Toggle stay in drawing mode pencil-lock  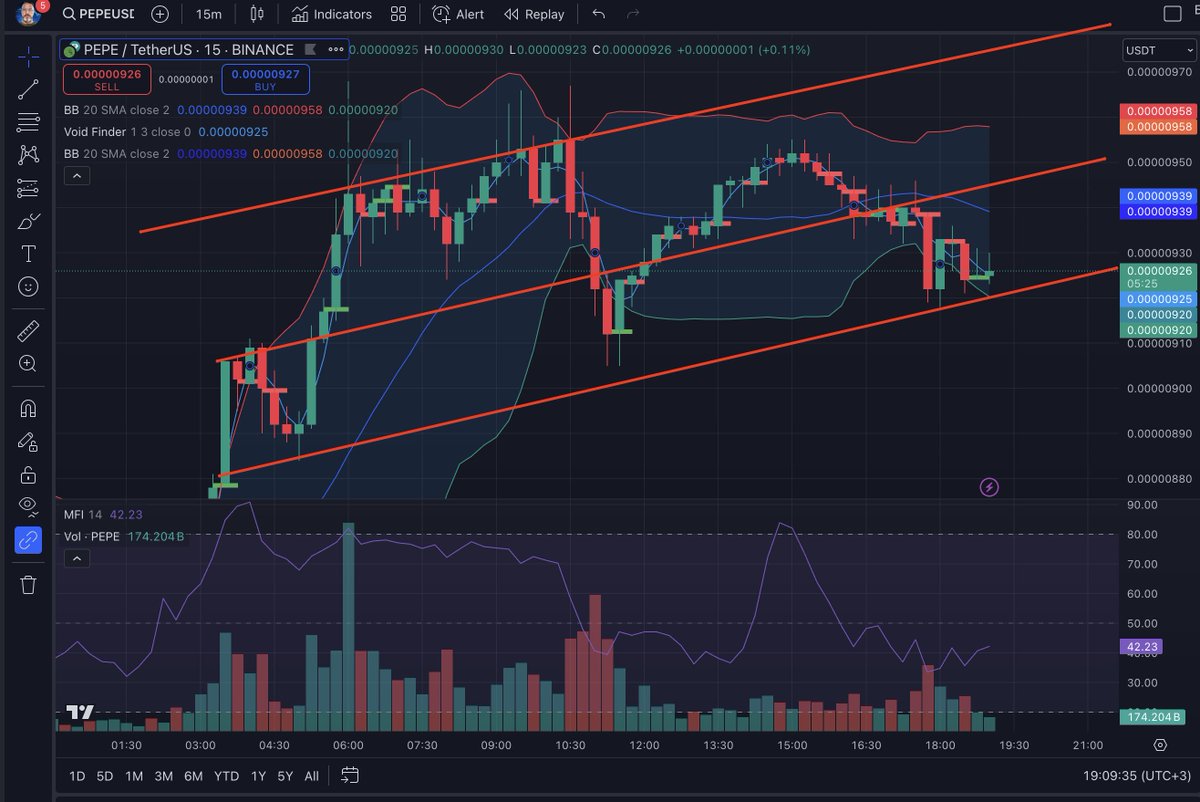pos(28,441)
